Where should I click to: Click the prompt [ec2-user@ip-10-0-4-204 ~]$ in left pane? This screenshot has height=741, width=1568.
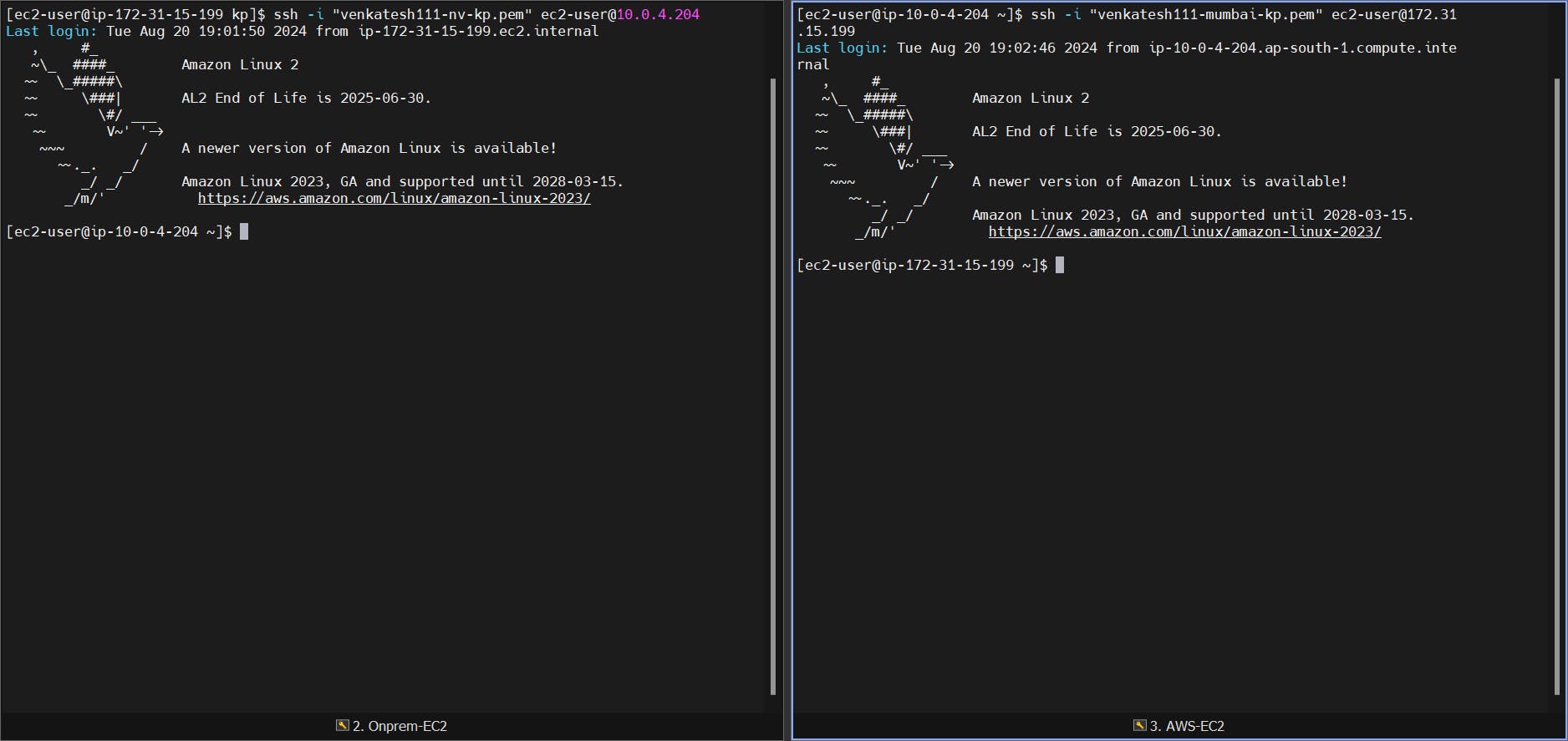coord(119,231)
